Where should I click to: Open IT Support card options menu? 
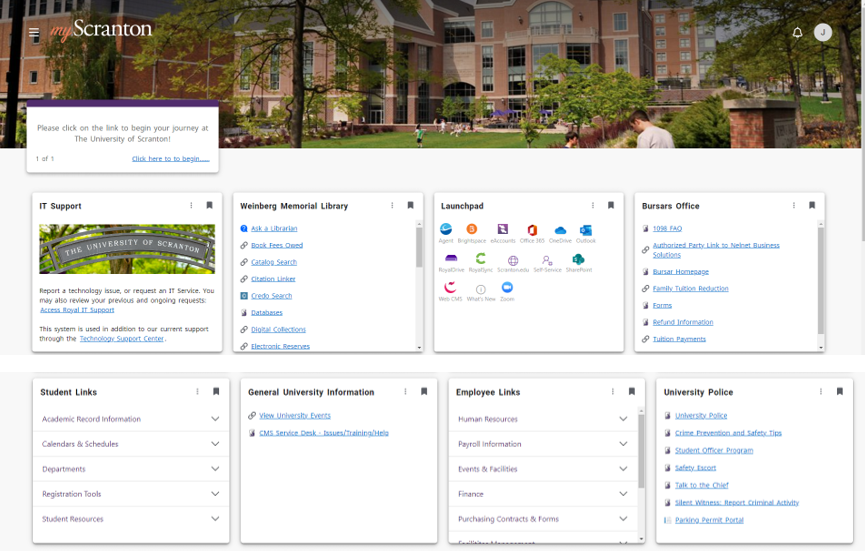(191, 205)
